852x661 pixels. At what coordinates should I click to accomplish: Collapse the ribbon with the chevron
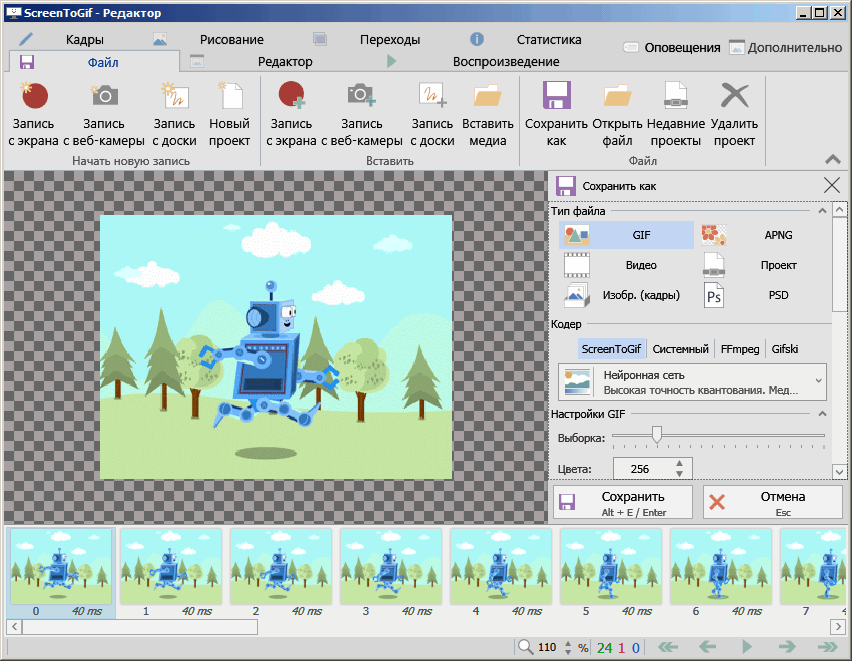[832, 159]
